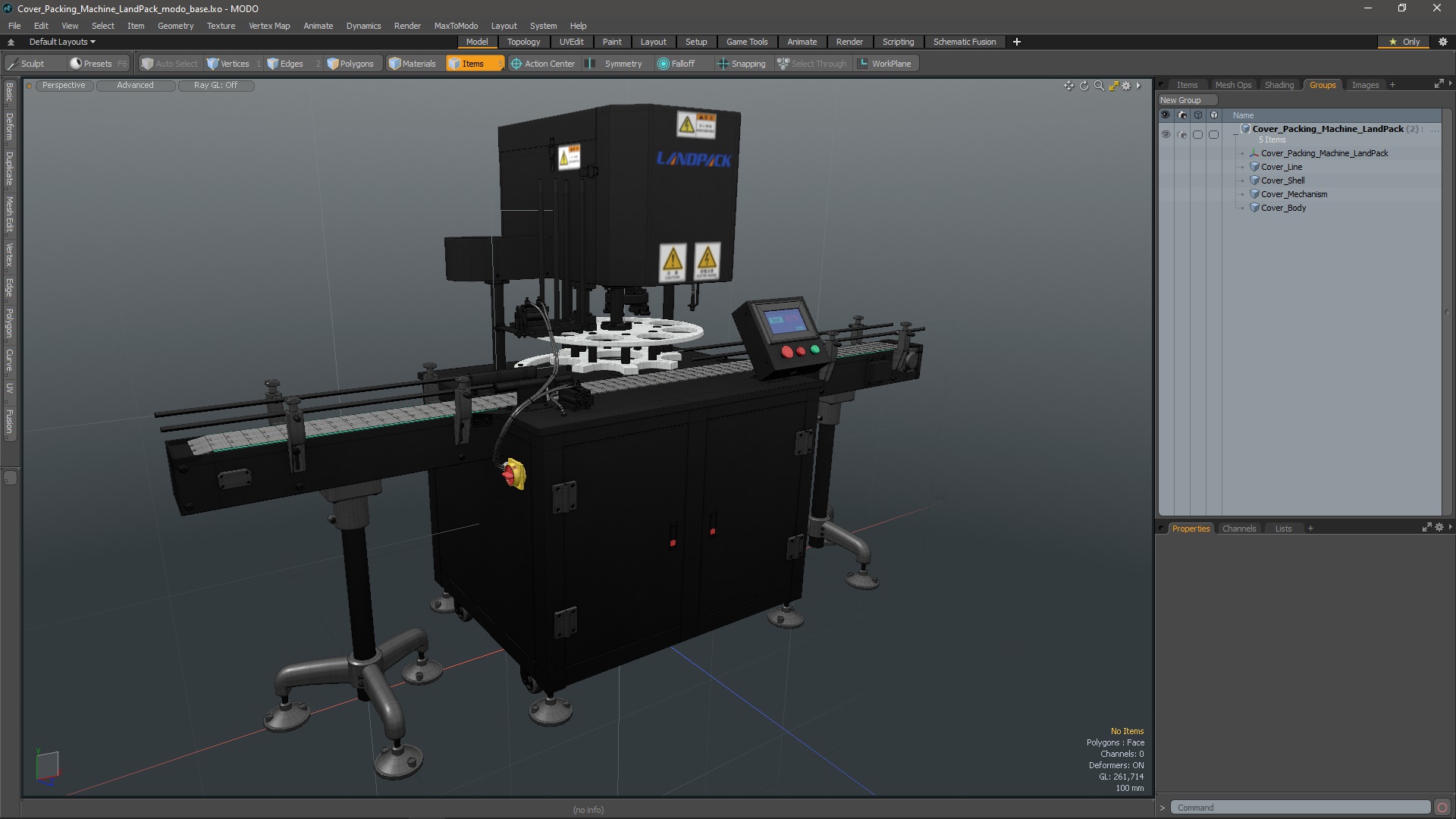Screen dimensions: 1456x819
Task: Click the vertical scrollbar in Groups panel
Action: pyautogui.click(x=1447, y=311)
